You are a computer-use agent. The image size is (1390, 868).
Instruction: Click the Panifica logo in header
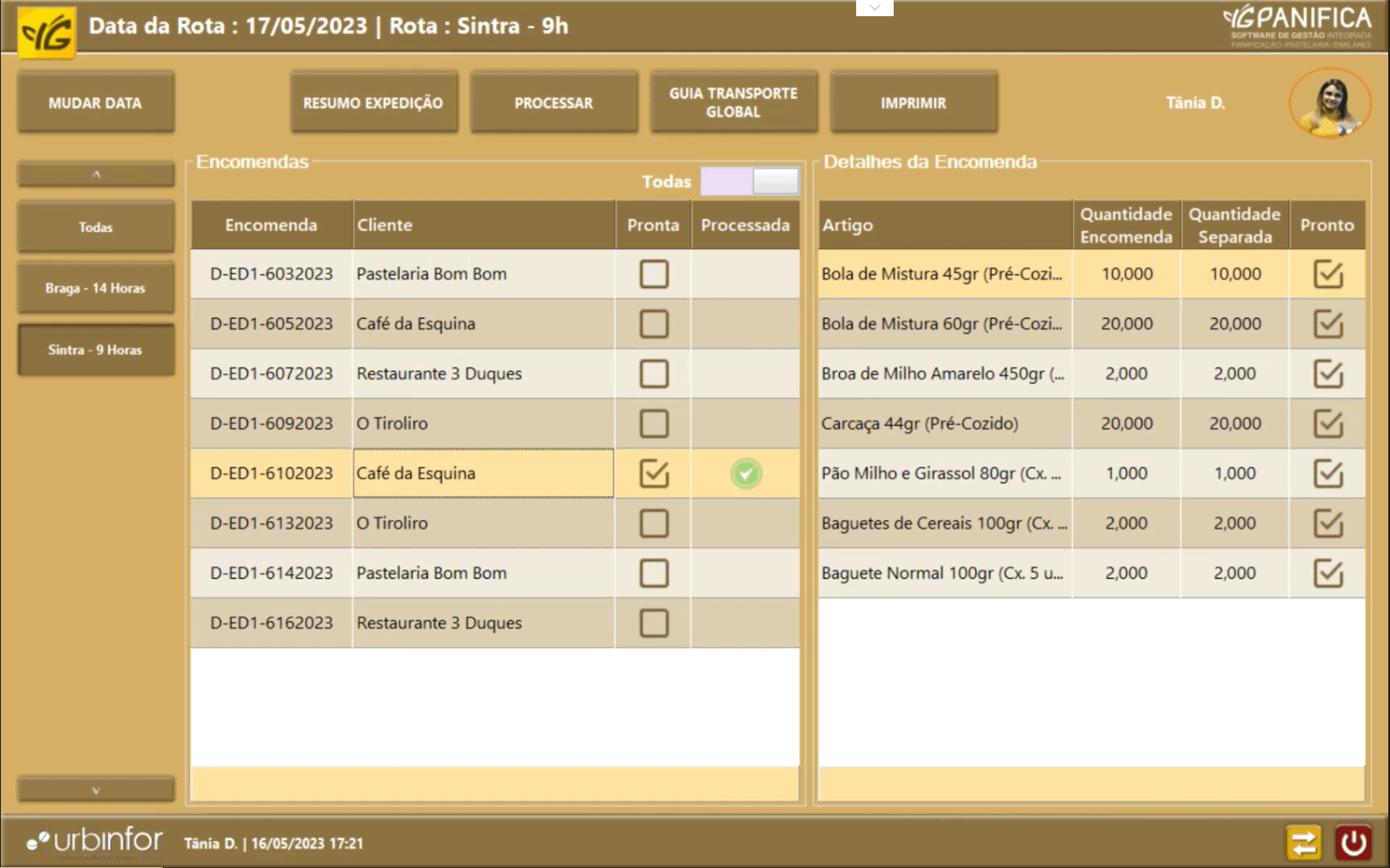click(x=1296, y=26)
